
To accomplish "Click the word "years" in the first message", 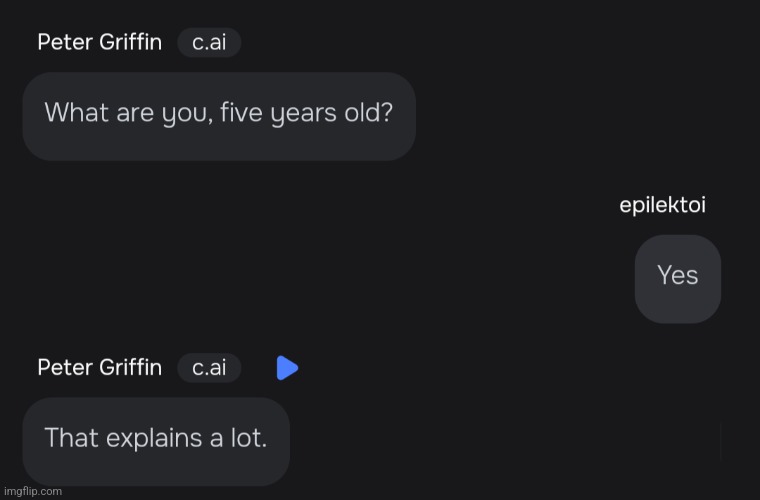I will [303, 114].
